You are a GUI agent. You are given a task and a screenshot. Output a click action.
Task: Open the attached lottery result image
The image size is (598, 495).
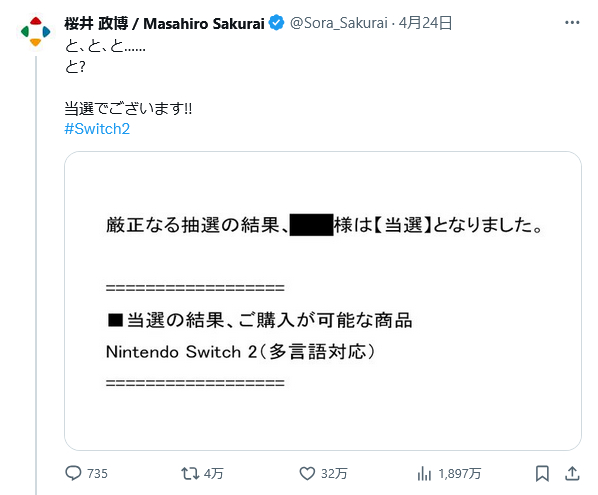323,301
